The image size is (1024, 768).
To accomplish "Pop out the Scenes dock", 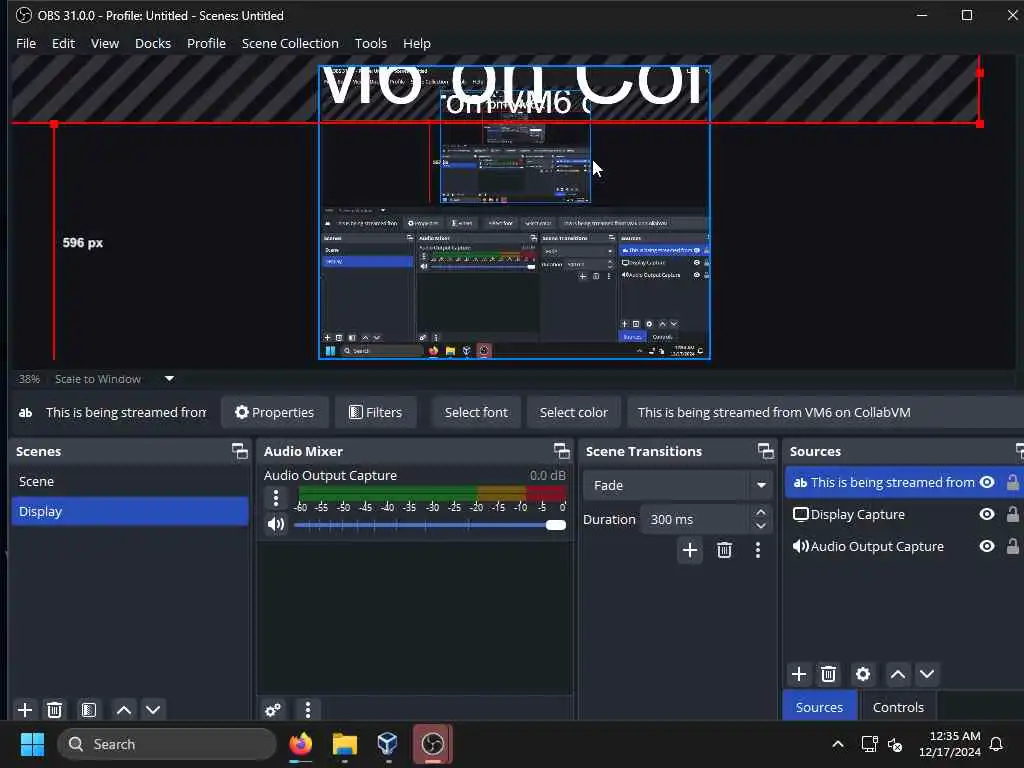I will tap(240, 451).
